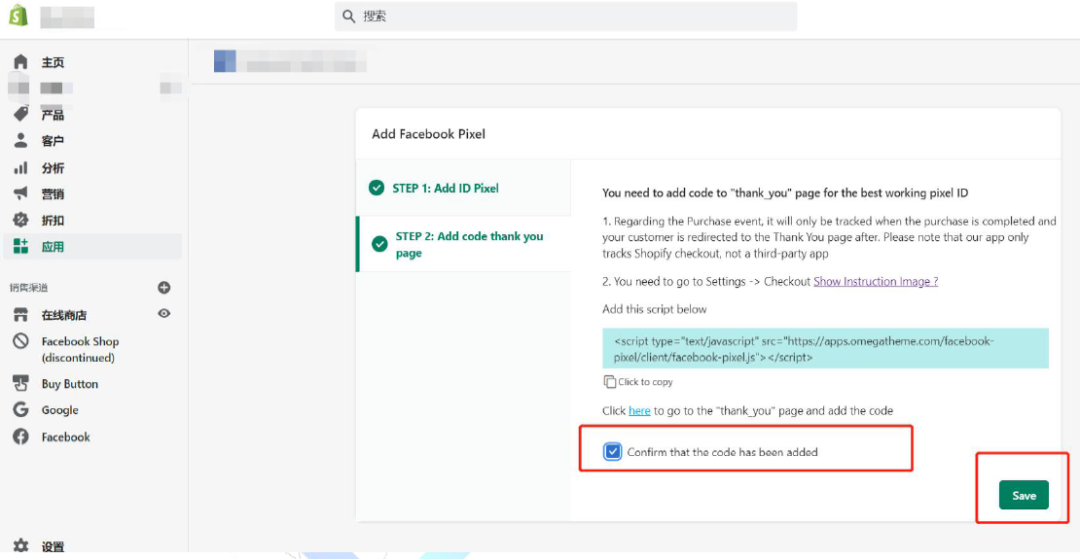1080x559 pixels.
Task: Open the 折扣 discounts icon
Action: pos(20,220)
